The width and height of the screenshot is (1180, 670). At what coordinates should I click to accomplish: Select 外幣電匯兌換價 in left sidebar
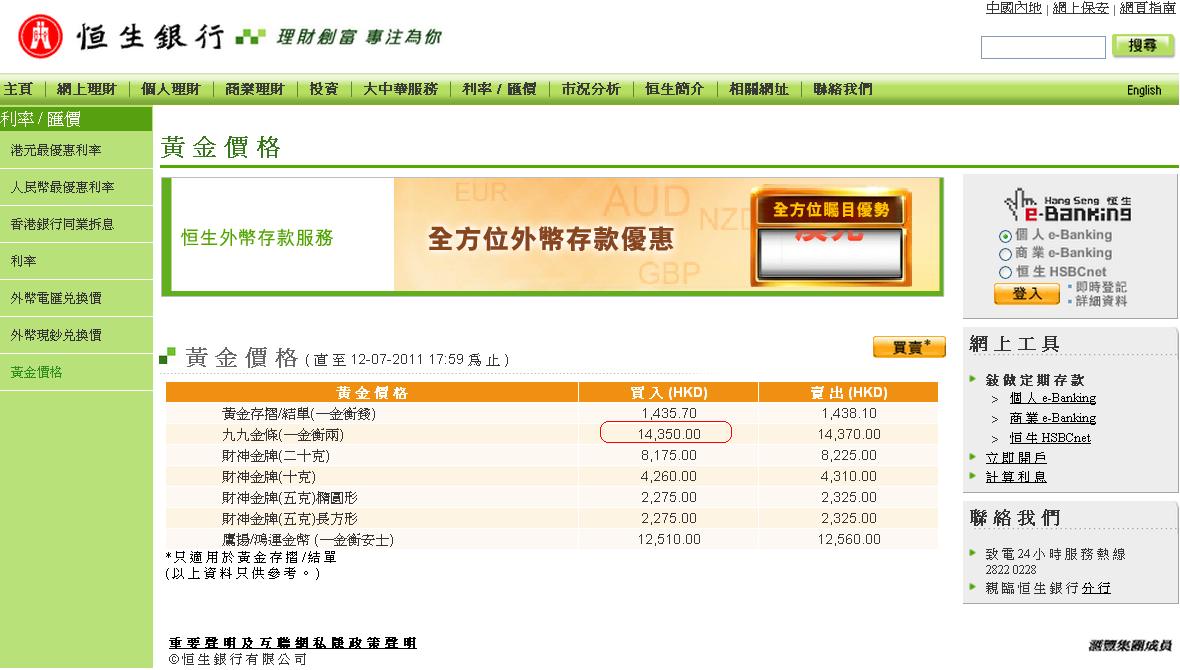point(56,298)
